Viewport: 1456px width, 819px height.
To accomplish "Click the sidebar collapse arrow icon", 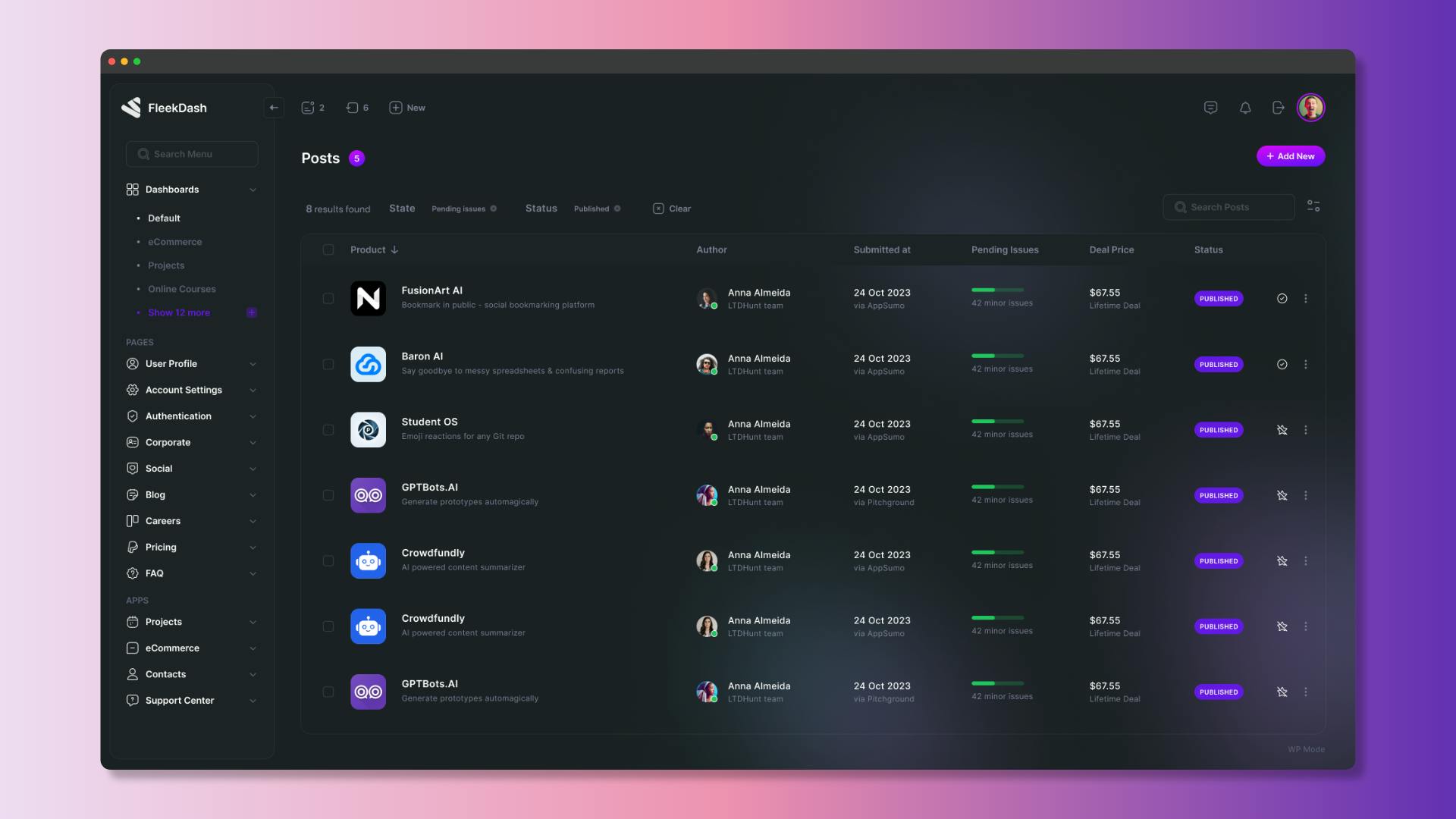I will pos(274,108).
